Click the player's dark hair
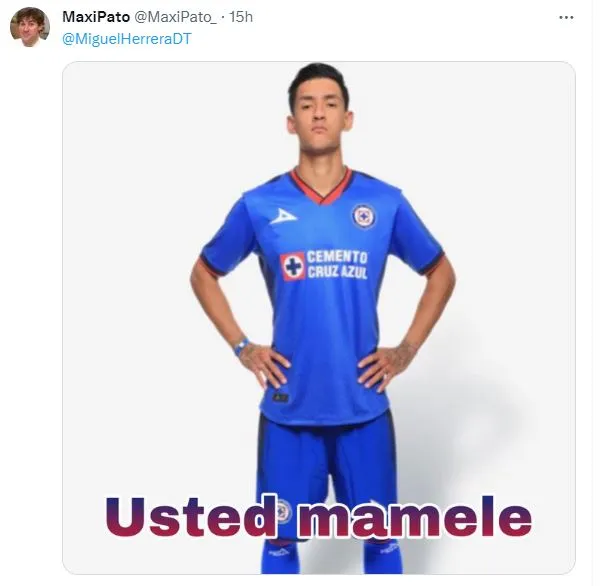 319,78
